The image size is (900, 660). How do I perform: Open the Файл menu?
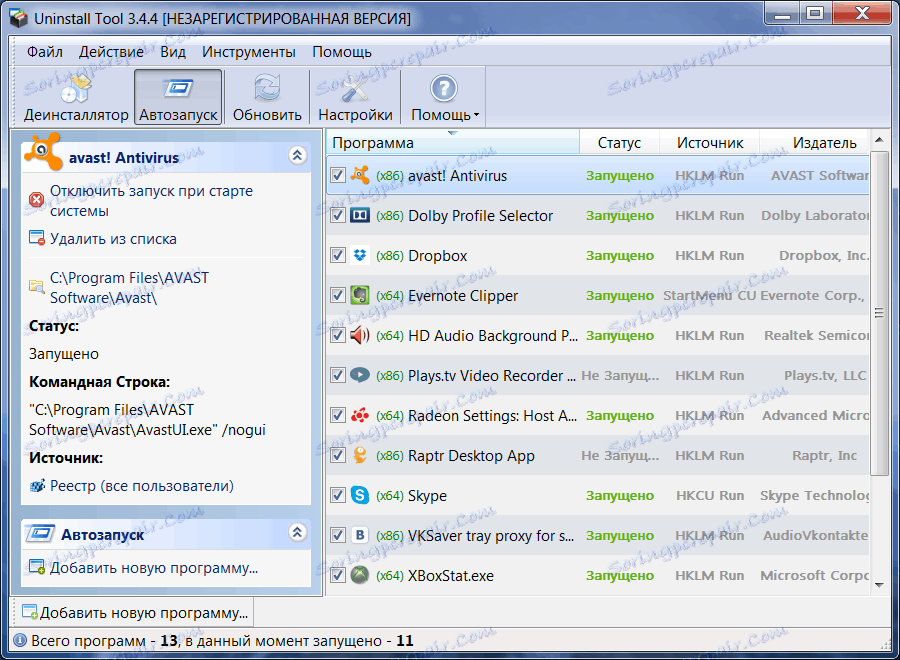click(x=45, y=52)
